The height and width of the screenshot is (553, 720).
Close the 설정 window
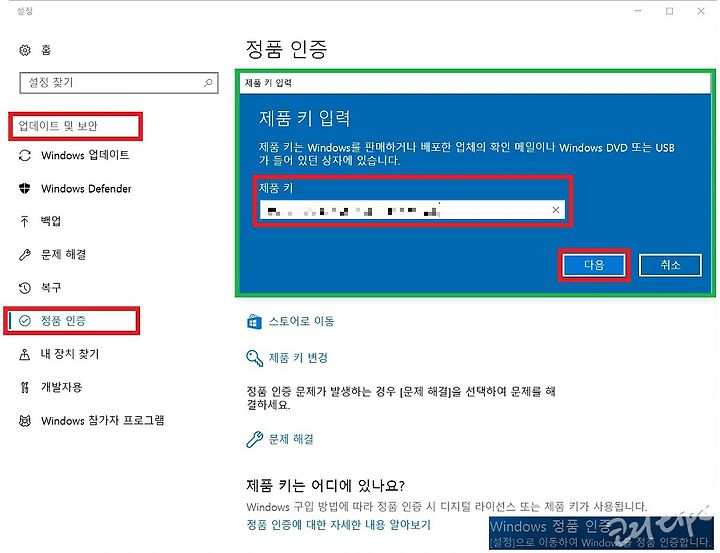click(x=701, y=11)
